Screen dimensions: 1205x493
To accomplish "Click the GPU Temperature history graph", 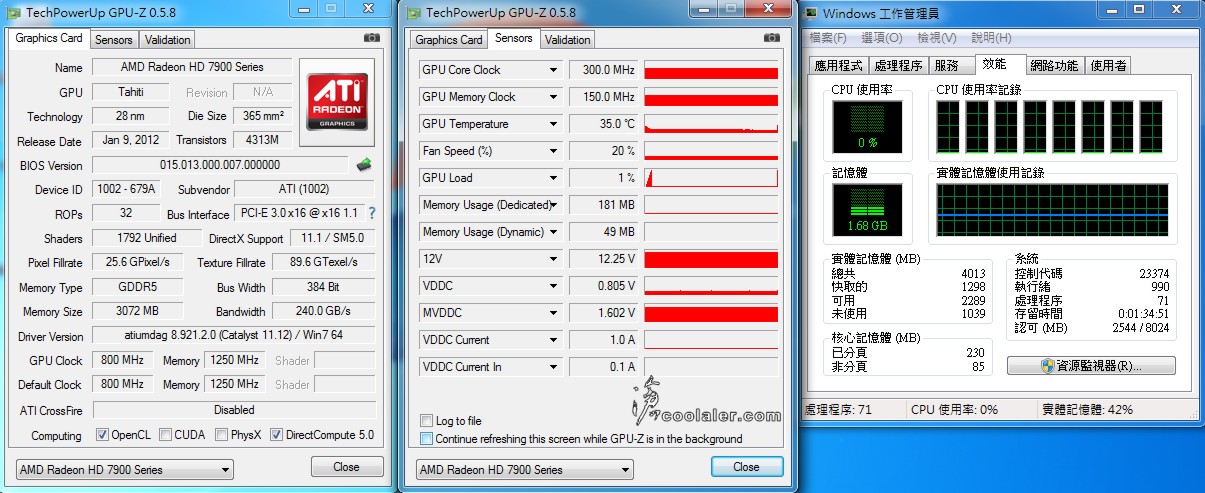I will click(x=711, y=124).
